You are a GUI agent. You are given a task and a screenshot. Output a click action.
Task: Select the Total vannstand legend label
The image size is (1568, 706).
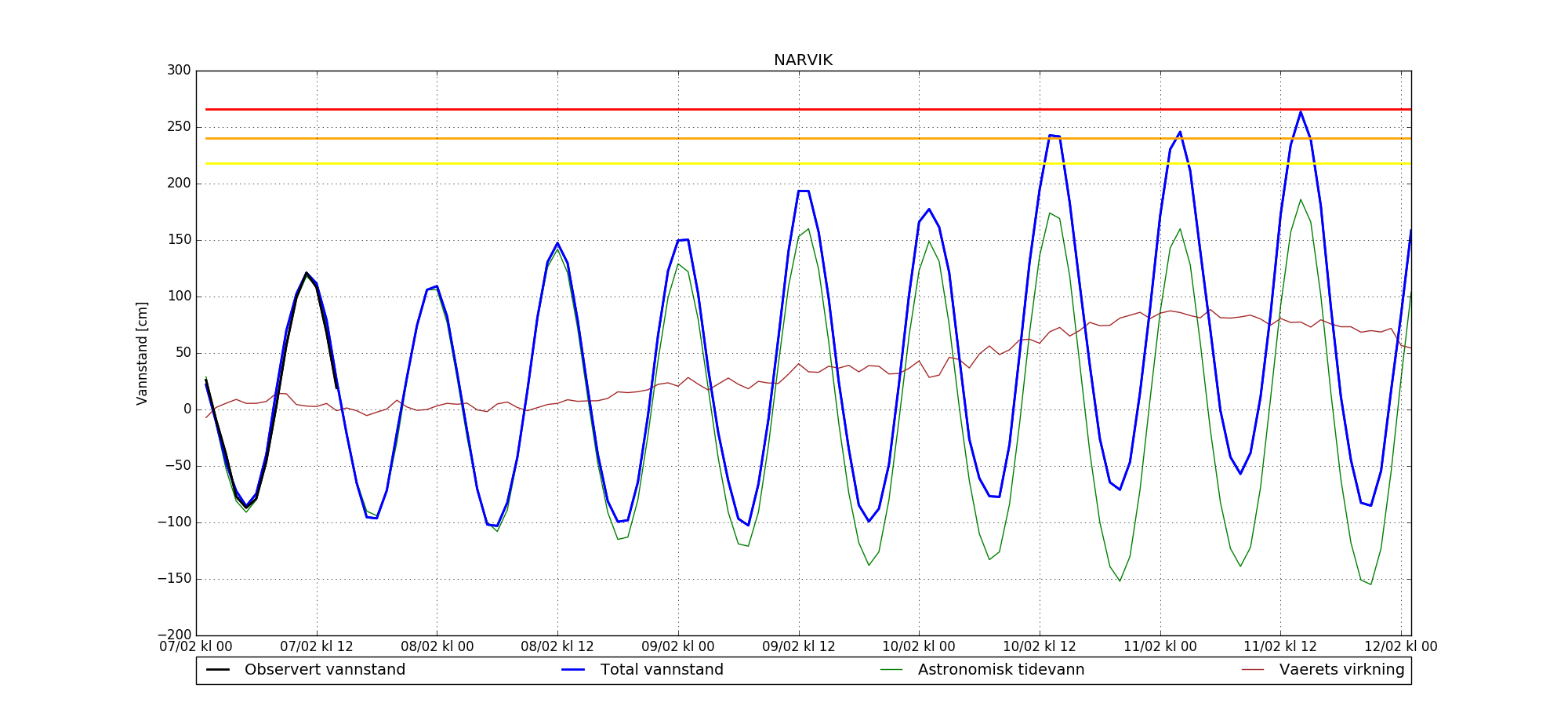(x=662, y=670)
